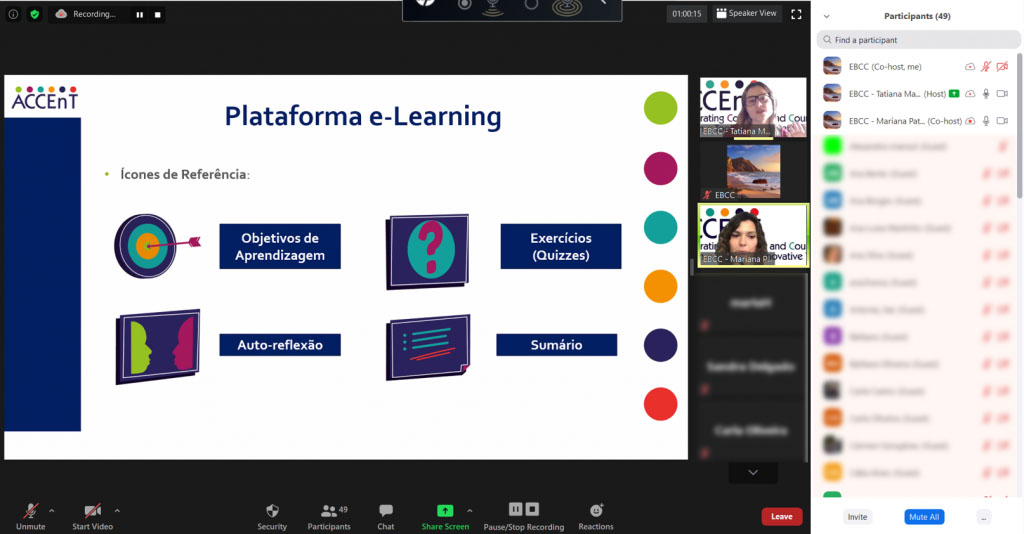
Task: Enter full screen mode
Action: pos(796,14)
